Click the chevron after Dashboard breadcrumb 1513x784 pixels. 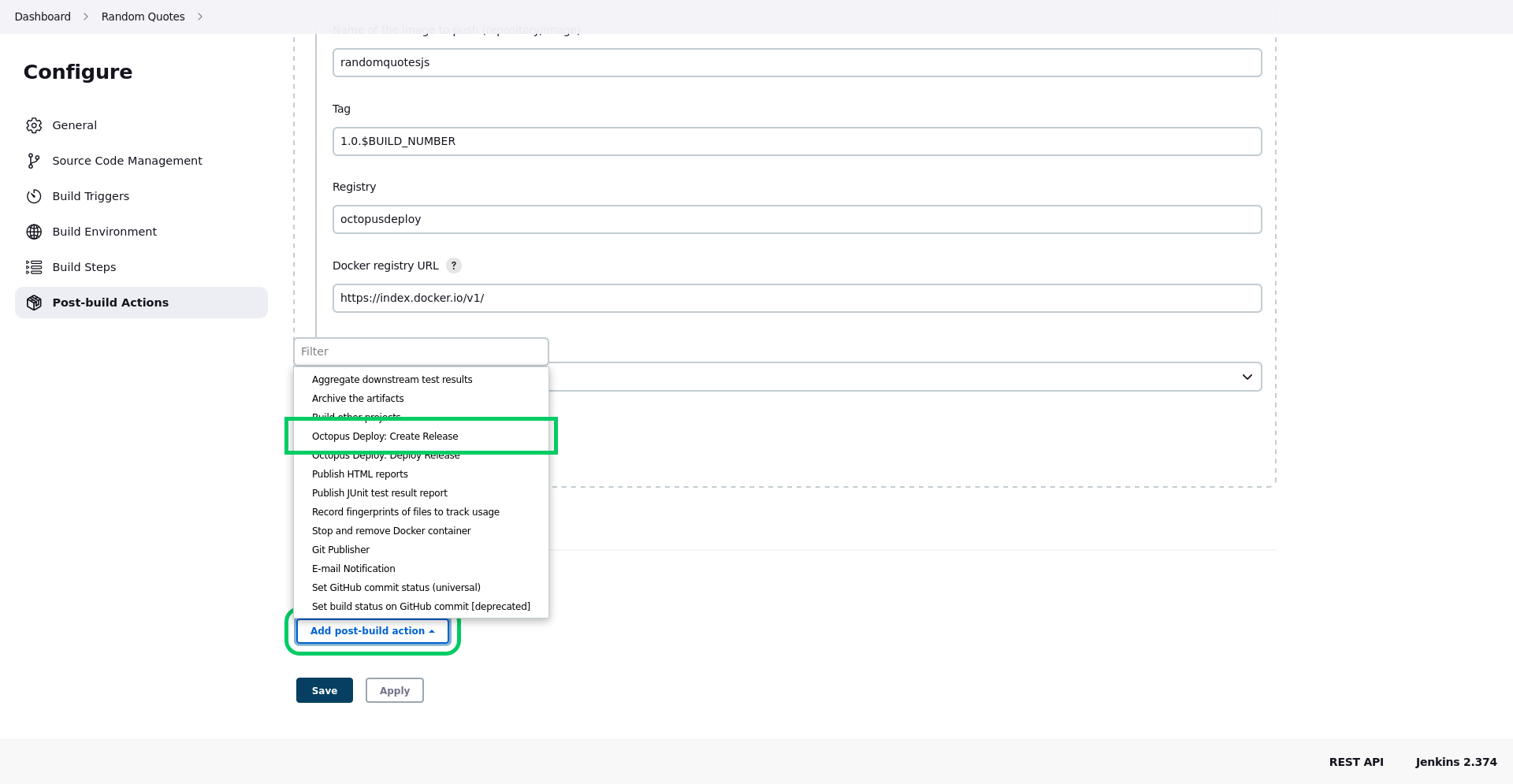click(x=86, y=17)
